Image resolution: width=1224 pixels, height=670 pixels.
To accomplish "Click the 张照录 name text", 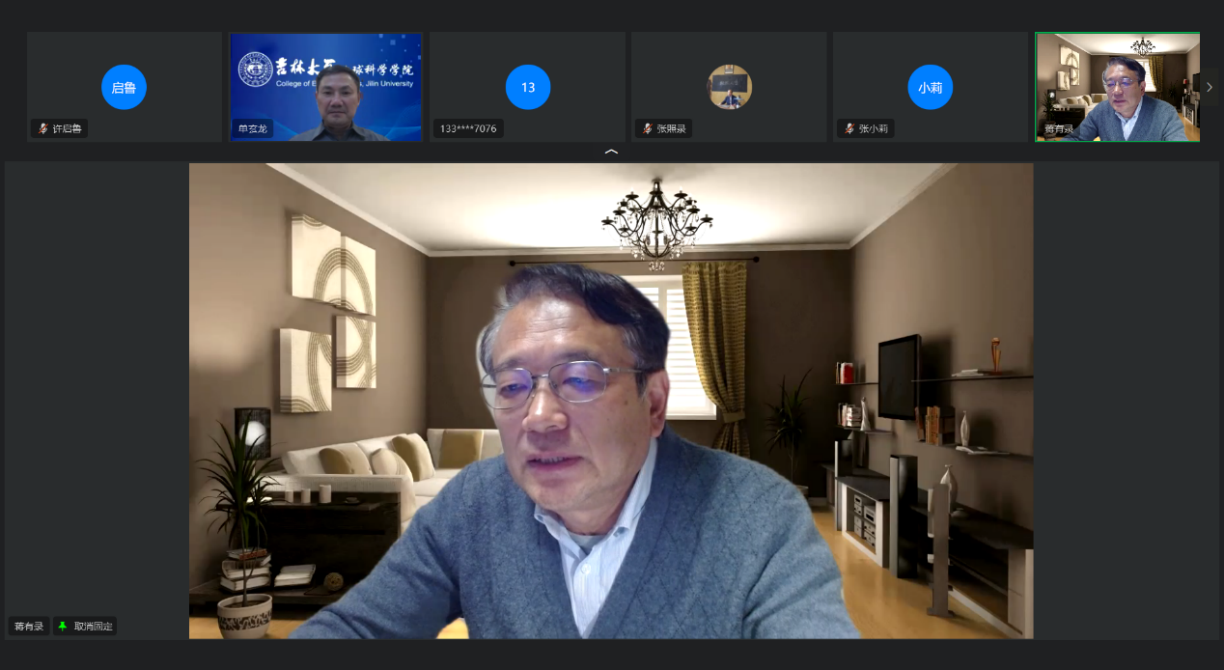I will tap(672, 129).
